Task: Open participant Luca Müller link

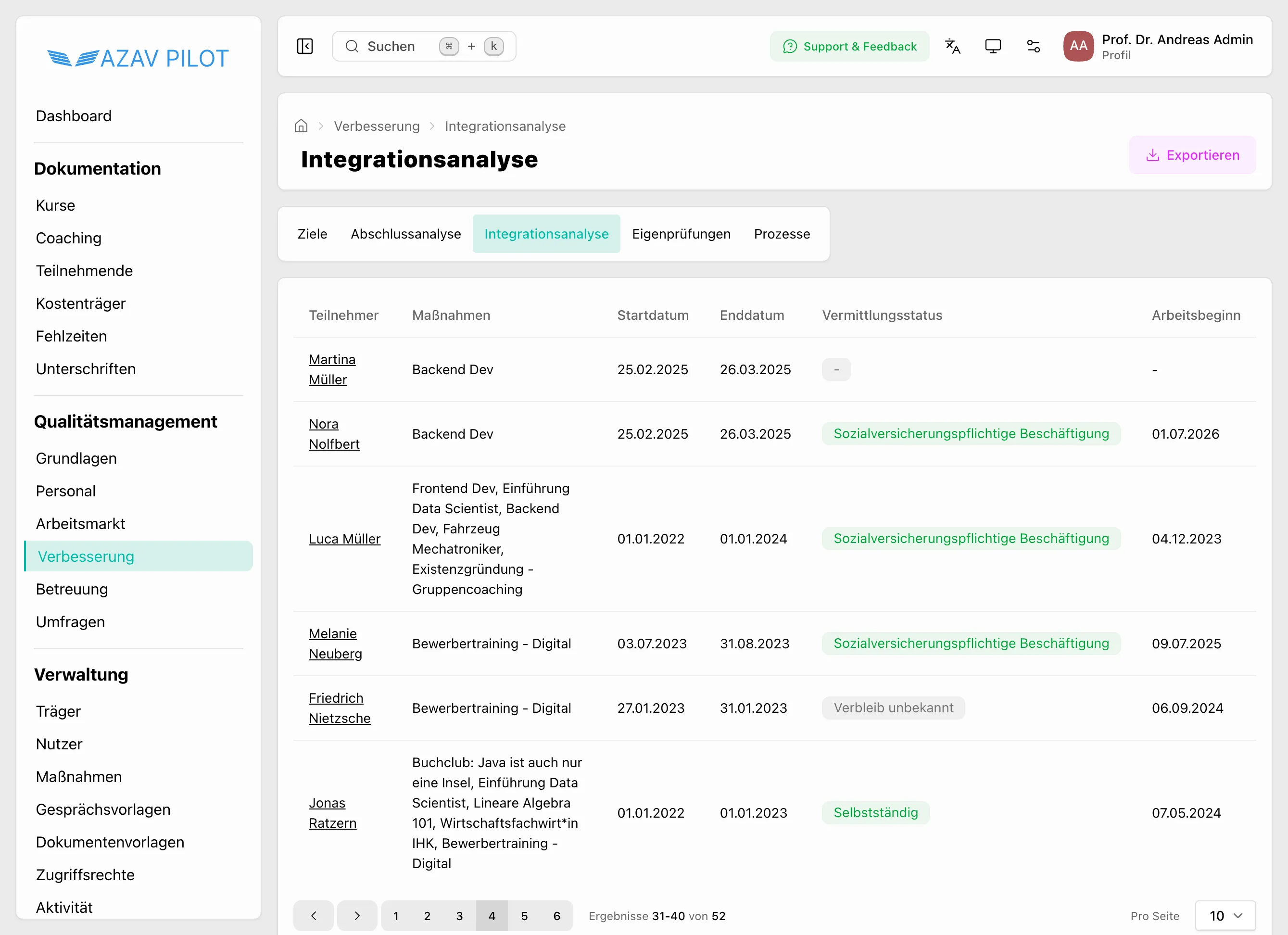Action: tap(345, 539)
